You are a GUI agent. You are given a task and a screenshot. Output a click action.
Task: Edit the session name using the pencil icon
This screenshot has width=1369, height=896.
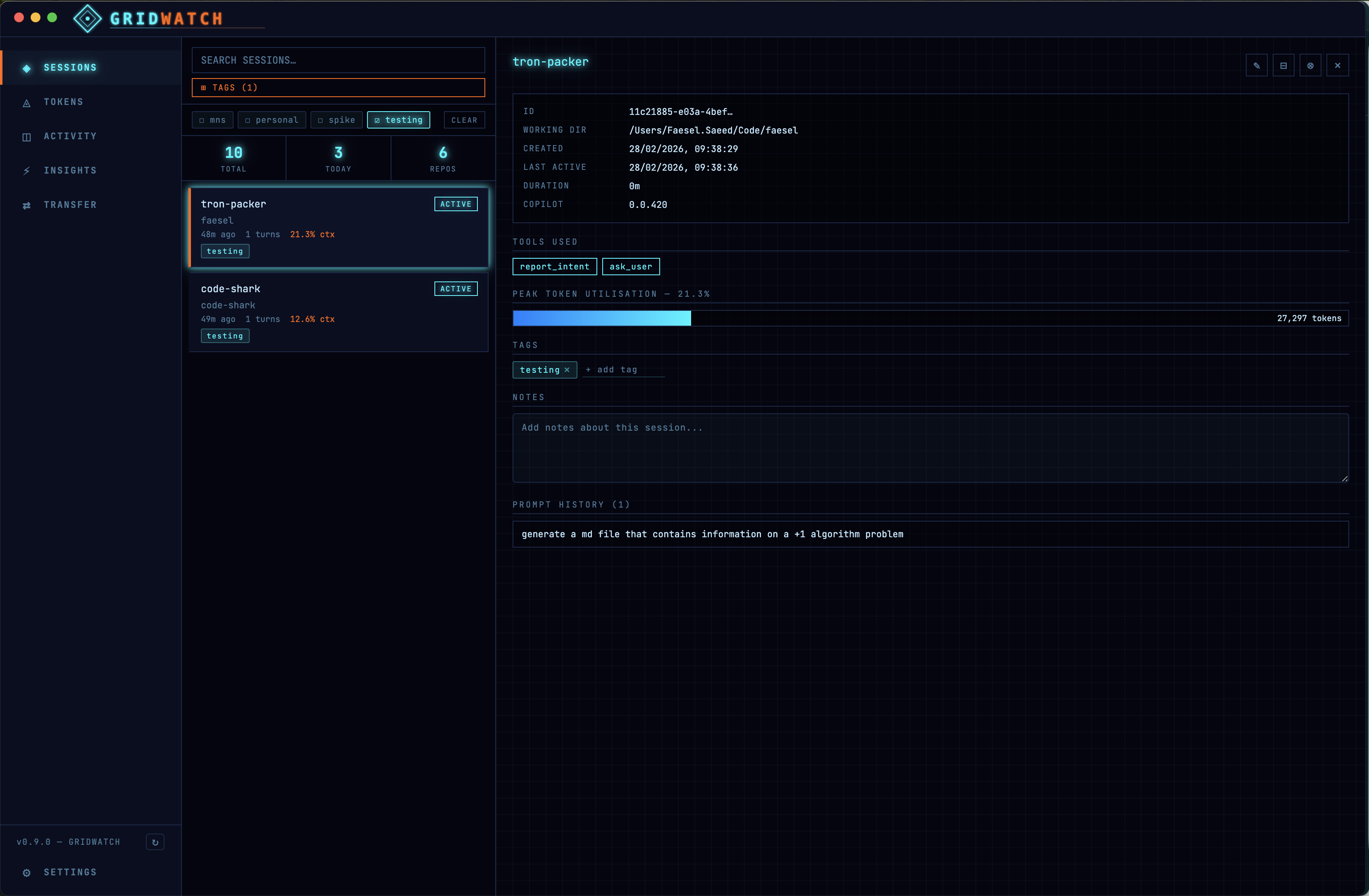click(1256, 65)
